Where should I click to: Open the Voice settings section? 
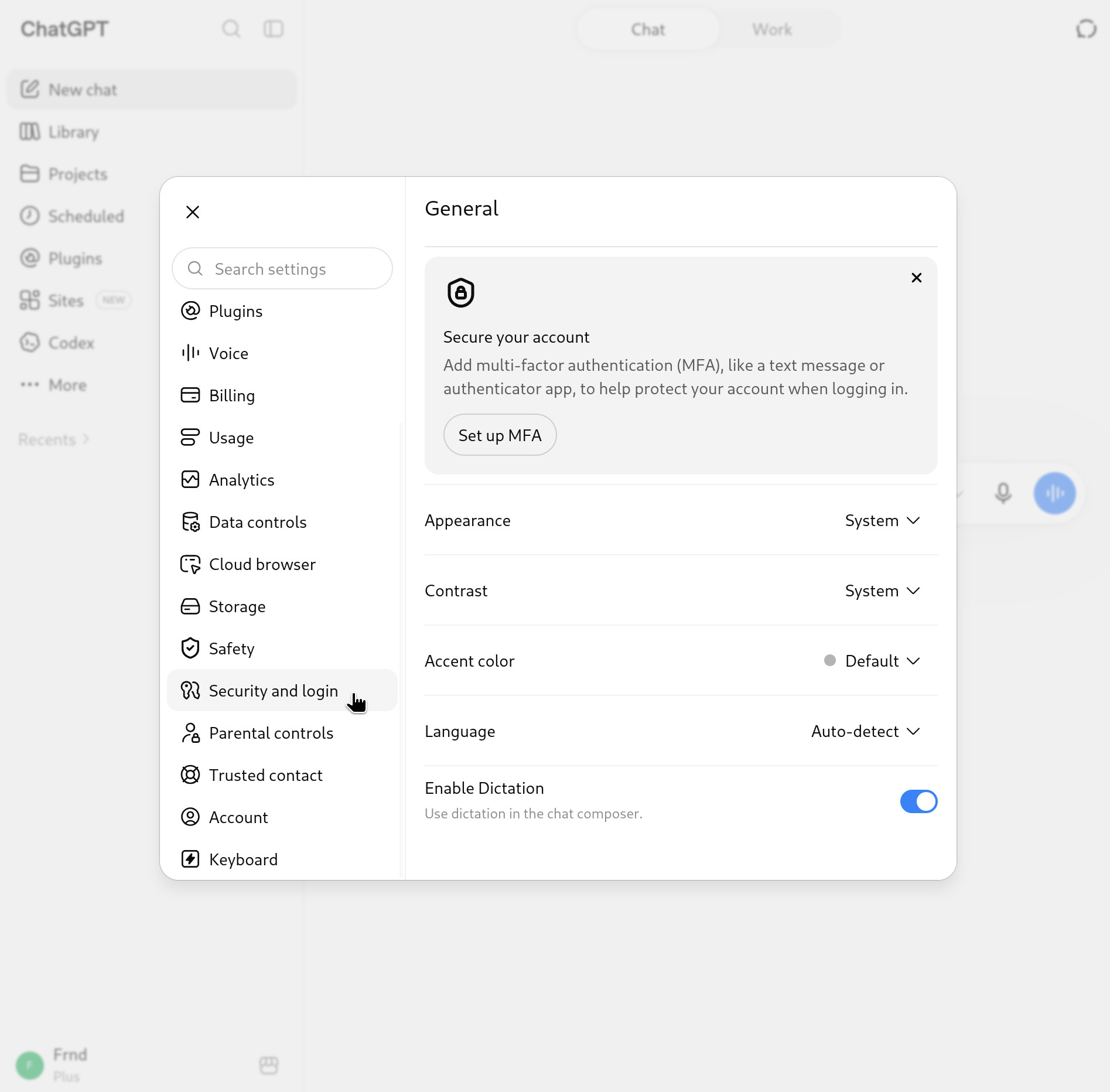(282, 353)
